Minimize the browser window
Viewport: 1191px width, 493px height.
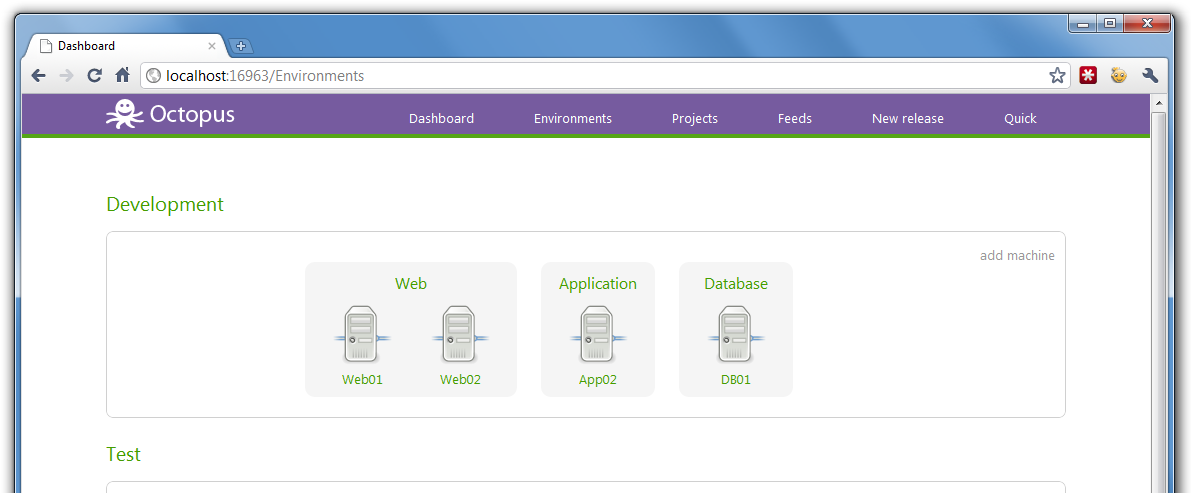(1082, 24)
